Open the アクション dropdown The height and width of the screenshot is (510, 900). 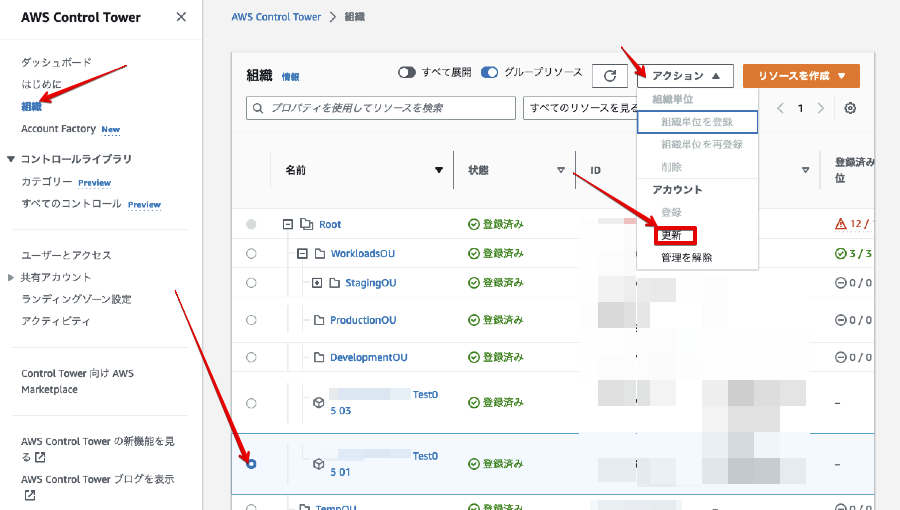coord(685,76)
